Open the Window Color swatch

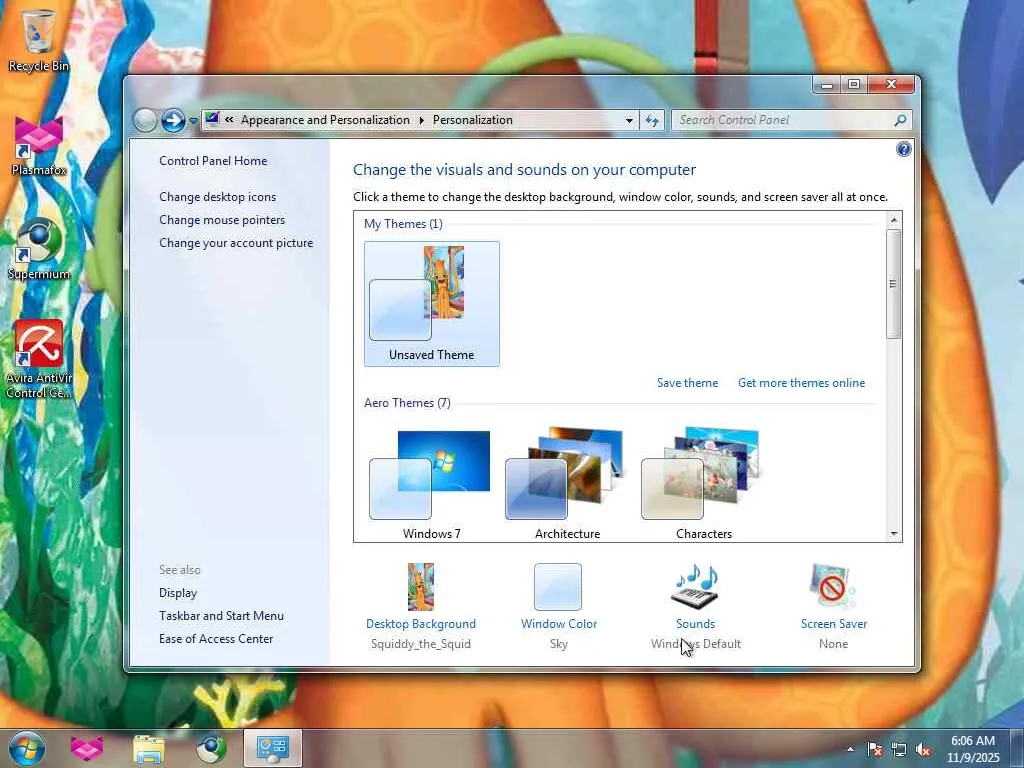558,586
